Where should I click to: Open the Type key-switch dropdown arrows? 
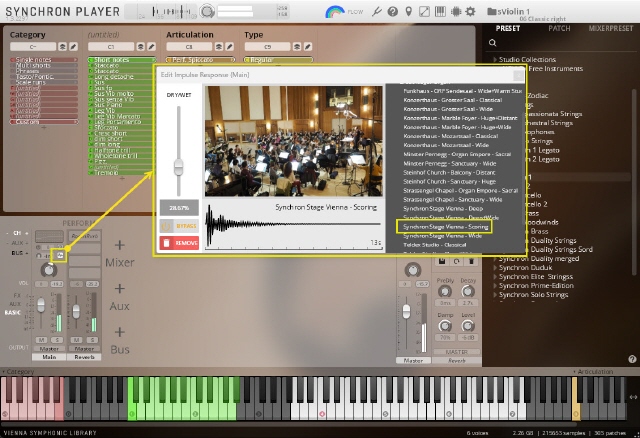click(x=297, y=47)
